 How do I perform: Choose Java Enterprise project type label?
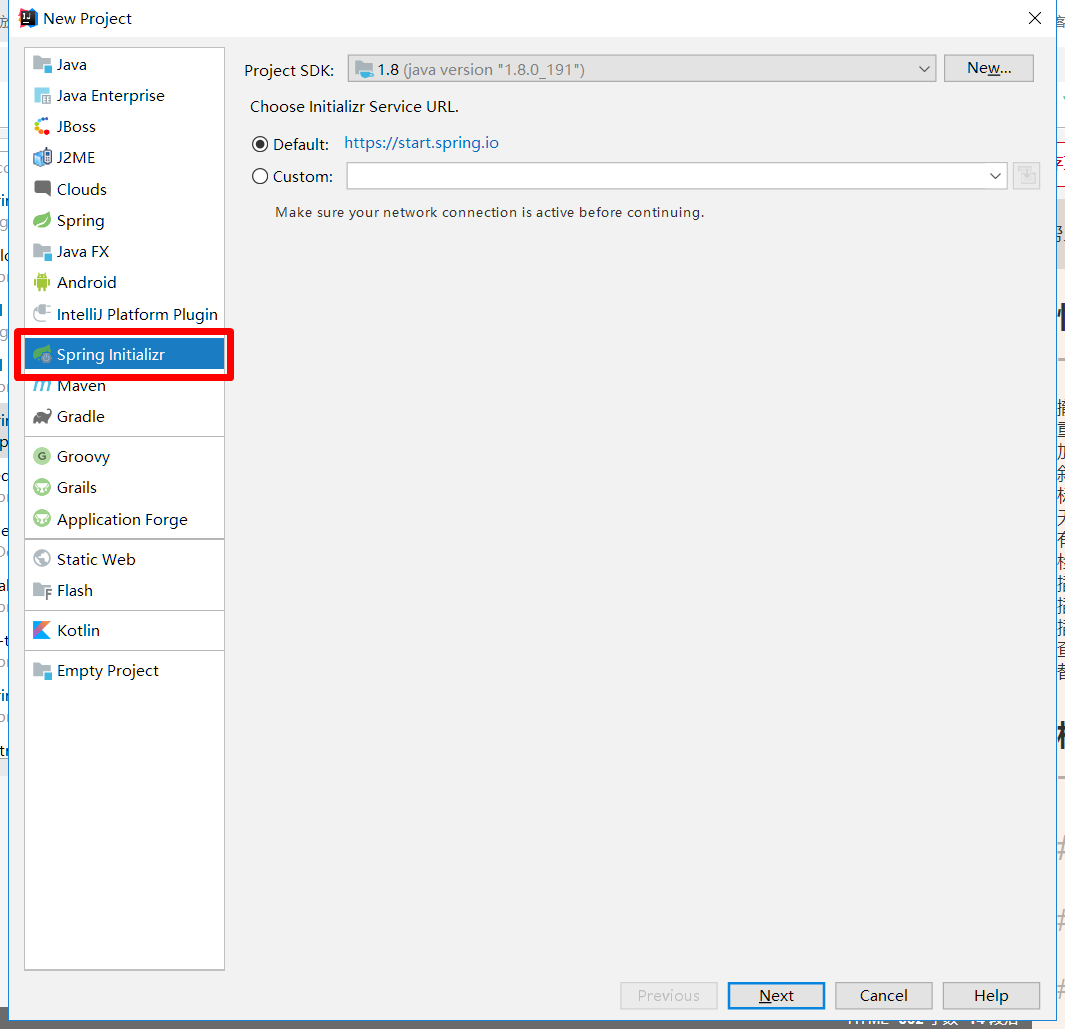point(111,96)
